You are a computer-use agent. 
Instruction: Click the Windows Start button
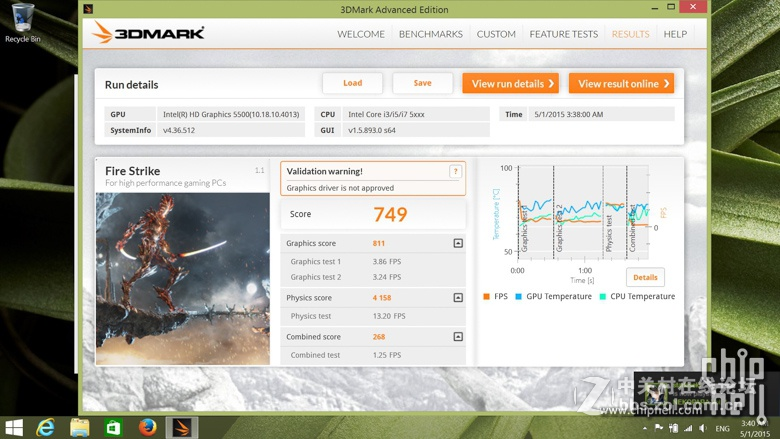[14, 428]
